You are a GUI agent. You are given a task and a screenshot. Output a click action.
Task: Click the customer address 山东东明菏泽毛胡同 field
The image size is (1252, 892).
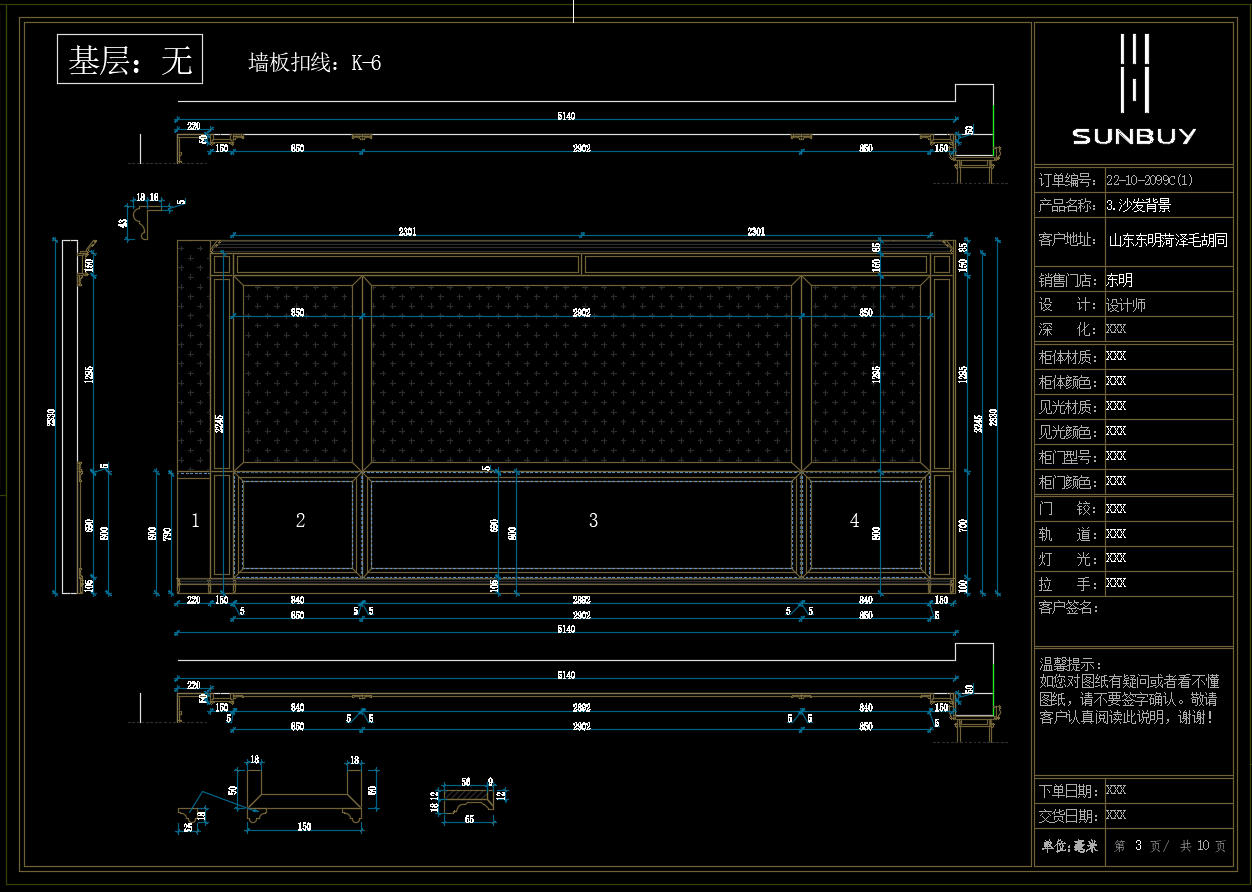pyautogui.click(x=1167, y=240)
